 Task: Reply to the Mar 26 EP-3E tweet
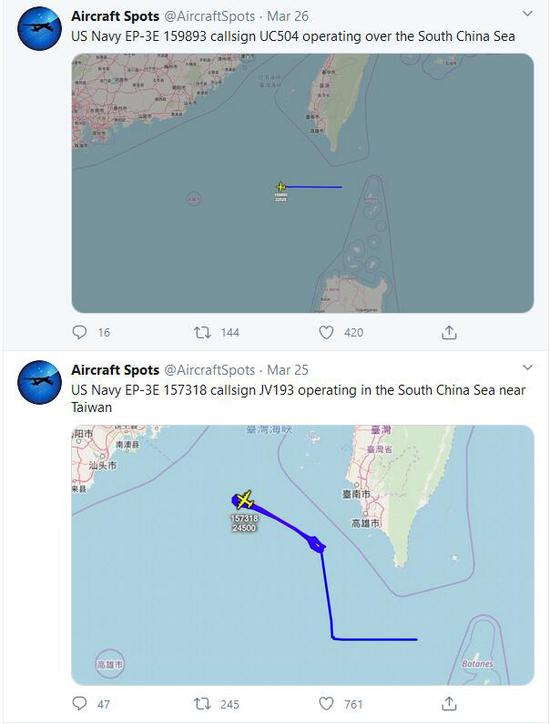79,332
